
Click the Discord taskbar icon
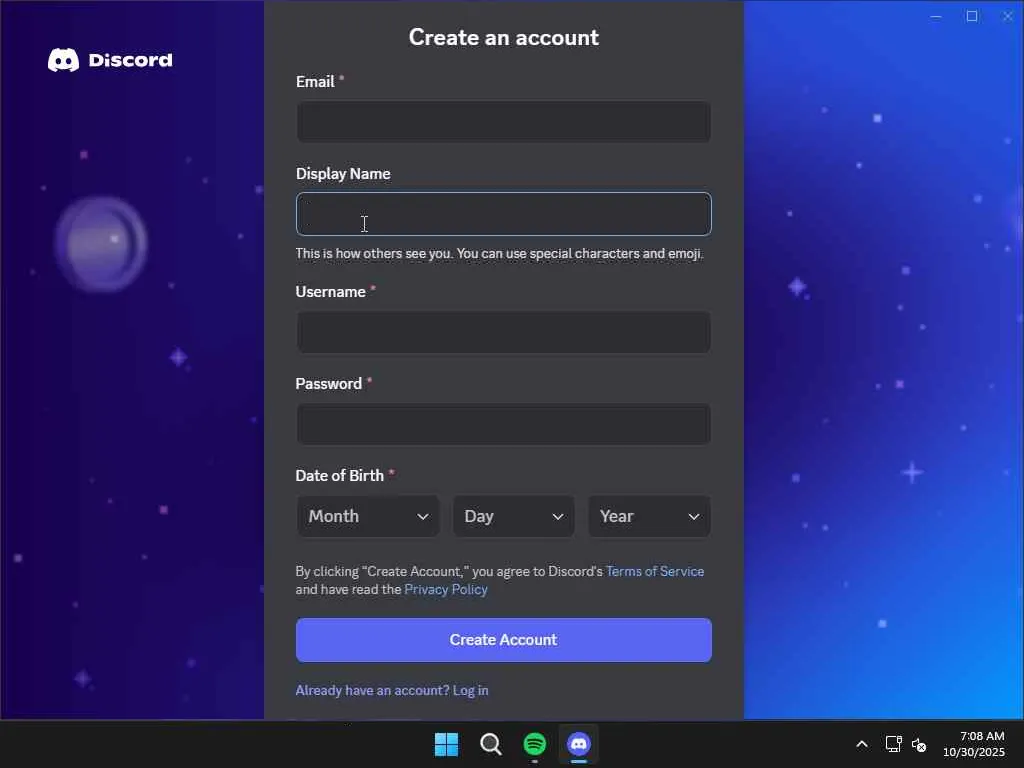(x=579, y=744)
